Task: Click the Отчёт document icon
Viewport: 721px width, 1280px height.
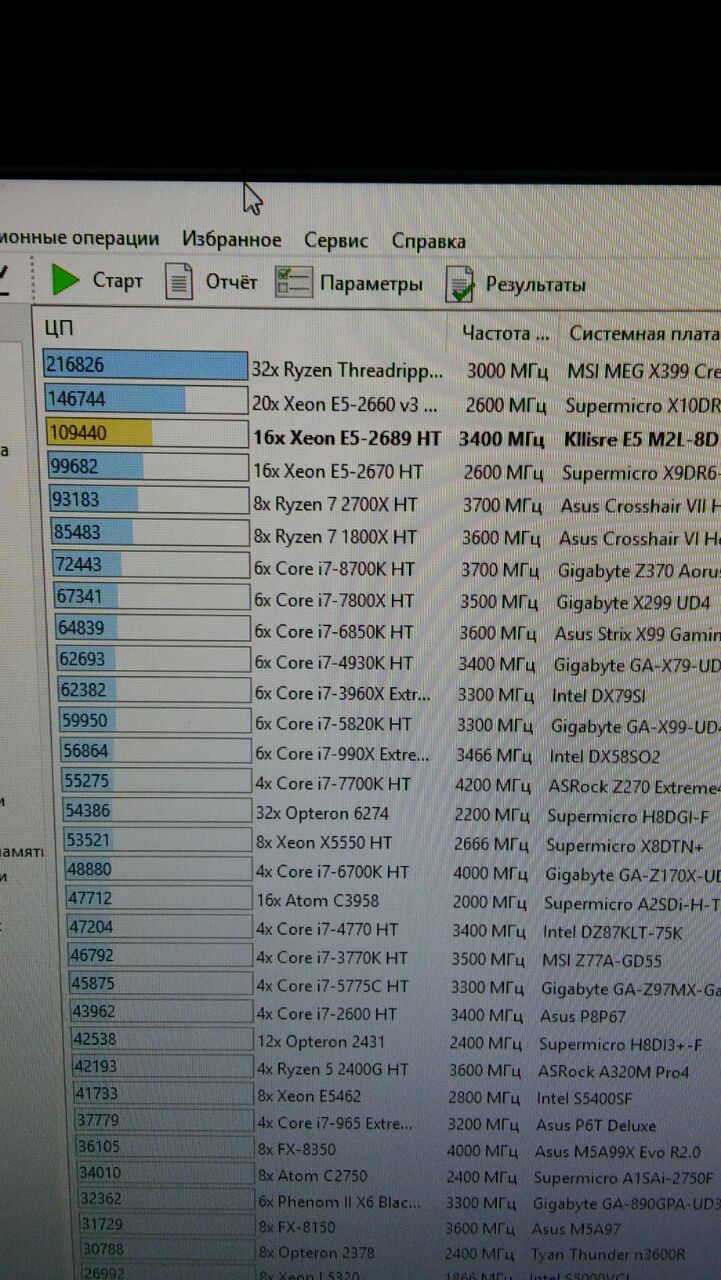Action: 179,281
